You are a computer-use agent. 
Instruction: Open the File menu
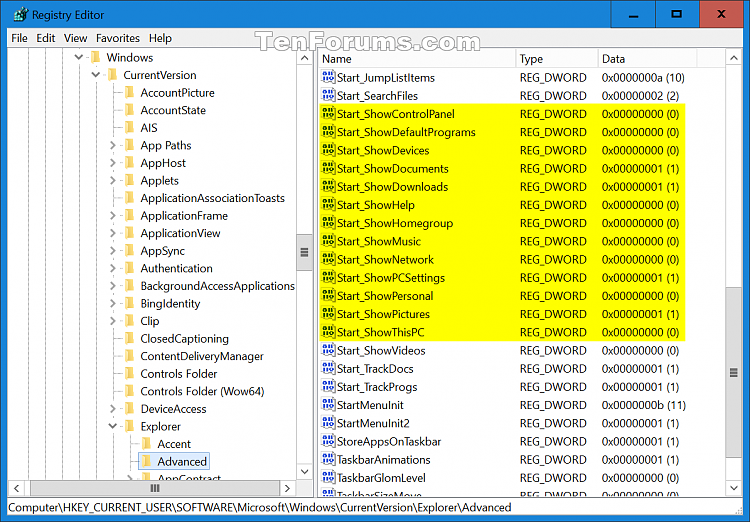pos(19,38)
